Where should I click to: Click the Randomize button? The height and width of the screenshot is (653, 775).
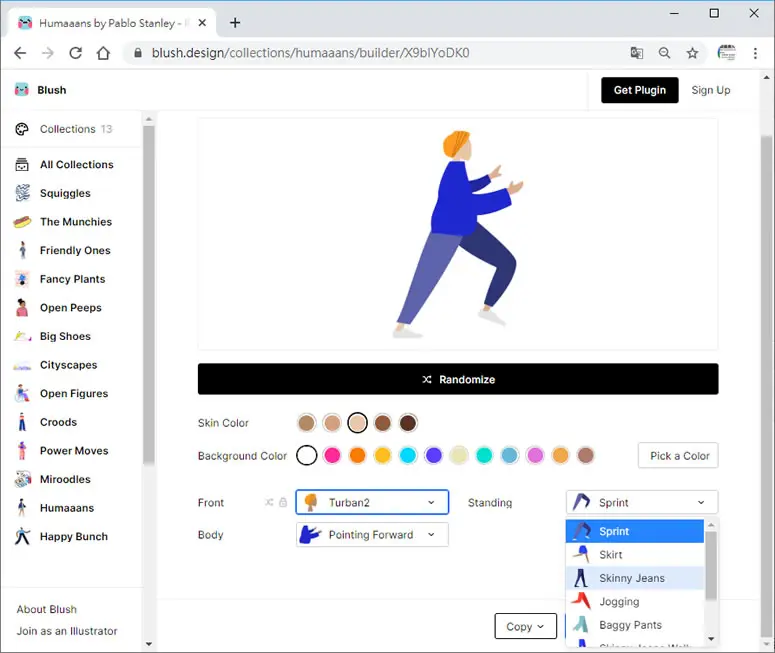(x=458, y=379)
